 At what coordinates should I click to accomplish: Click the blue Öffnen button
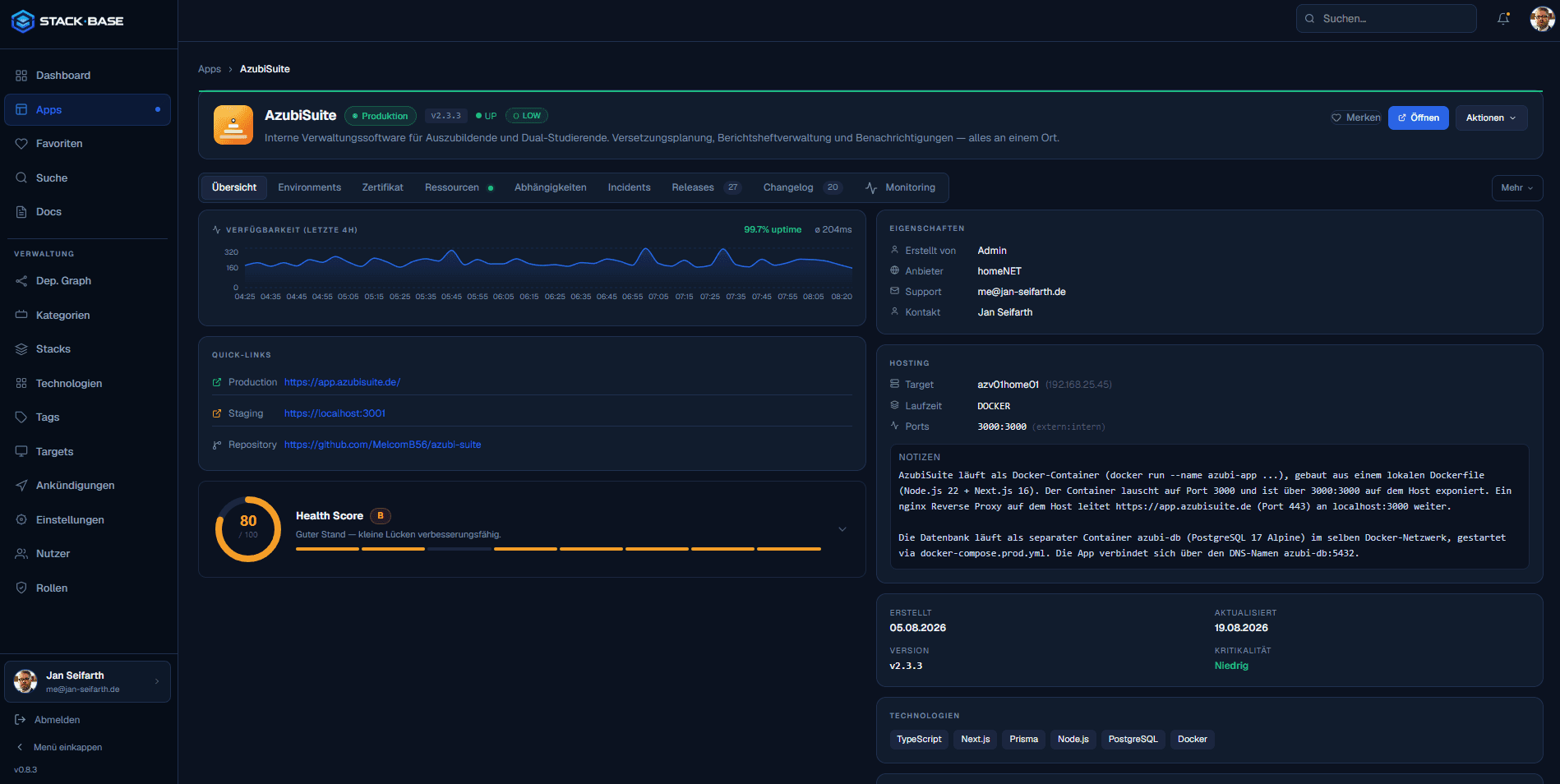click(x=1419, y=118)
